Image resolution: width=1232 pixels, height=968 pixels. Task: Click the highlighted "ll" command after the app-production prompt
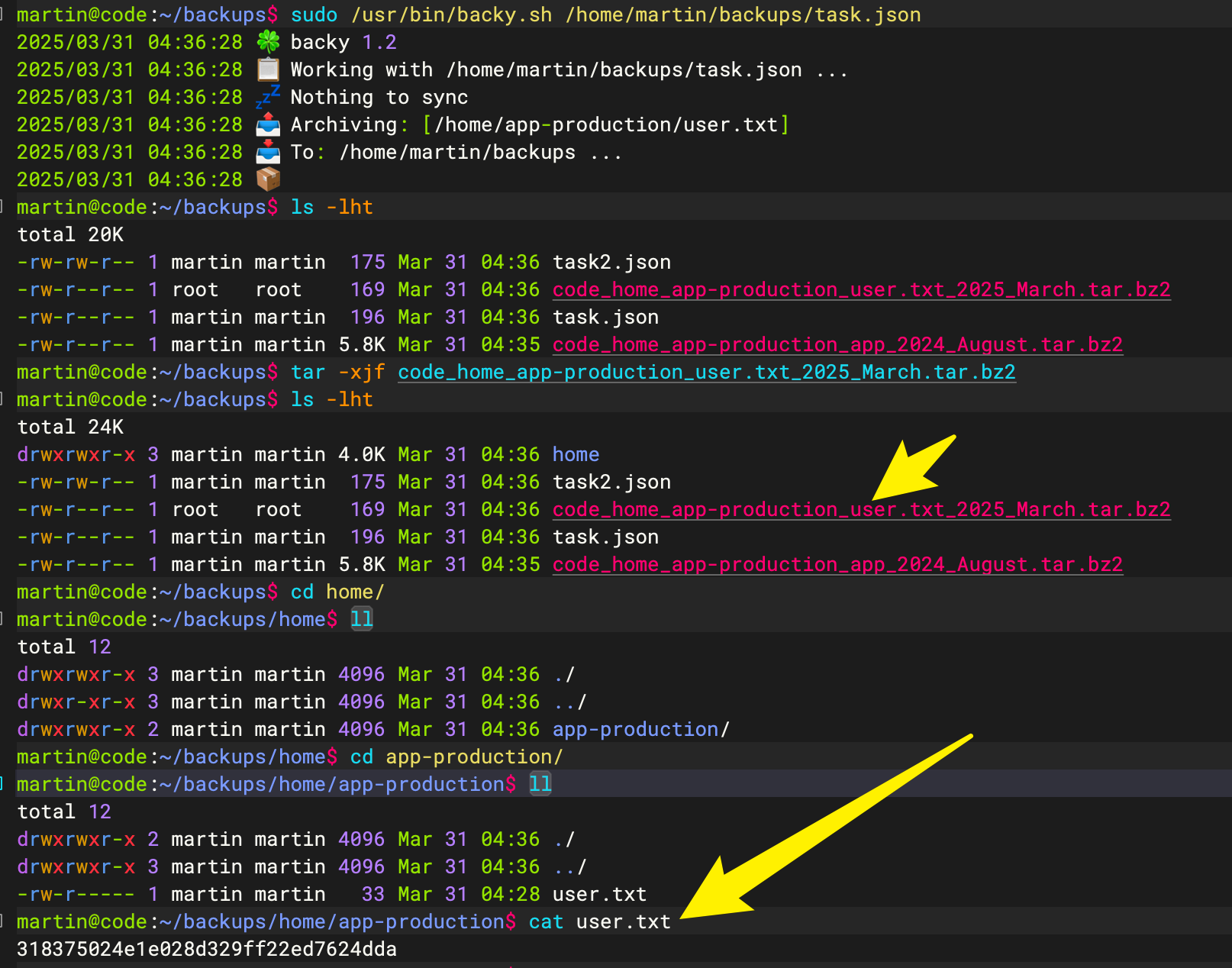[540, 784]
